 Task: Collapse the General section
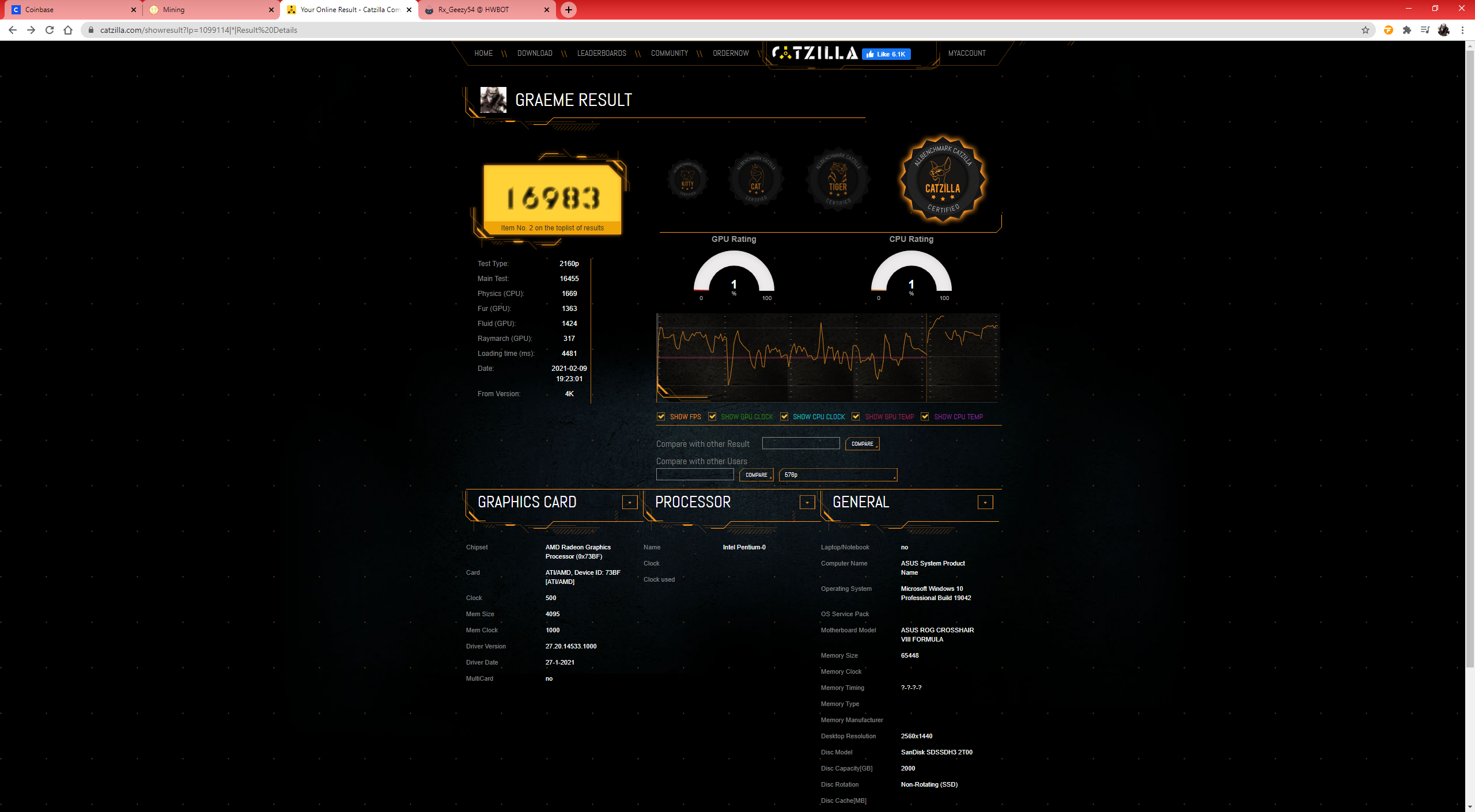click(985, 502)
